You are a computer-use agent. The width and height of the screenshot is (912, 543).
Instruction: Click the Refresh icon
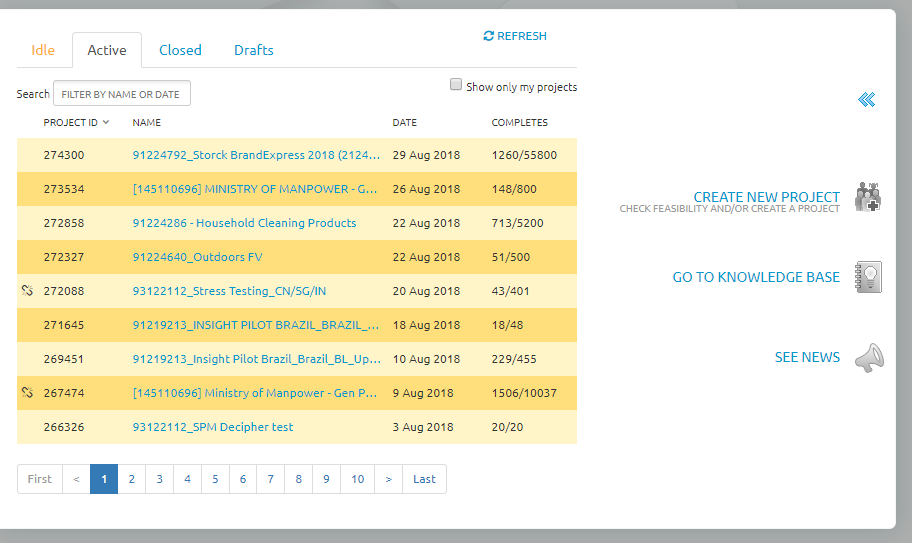(488, 36)
